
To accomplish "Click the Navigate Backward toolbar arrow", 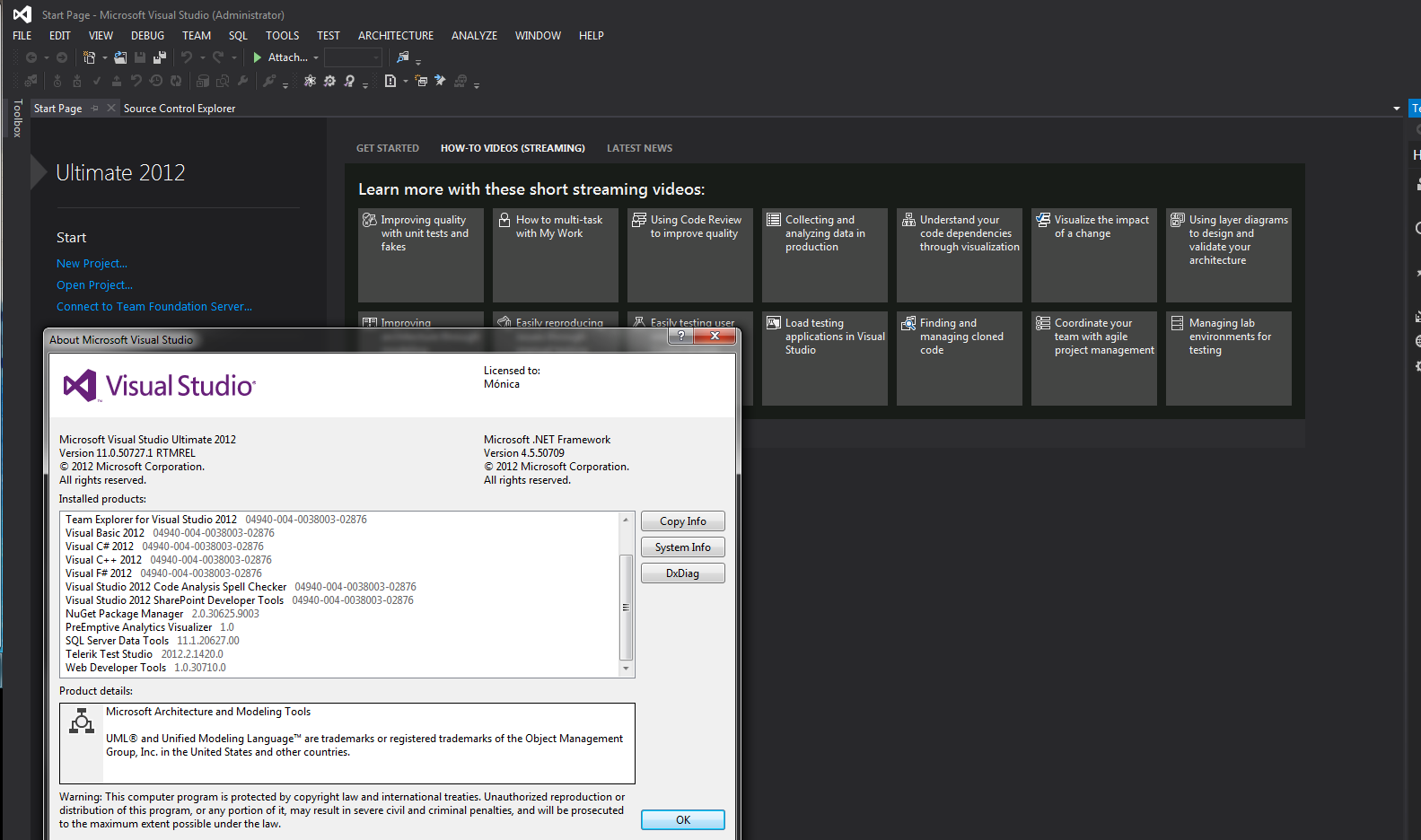I will pyautogui.click(x=31, y=57).
